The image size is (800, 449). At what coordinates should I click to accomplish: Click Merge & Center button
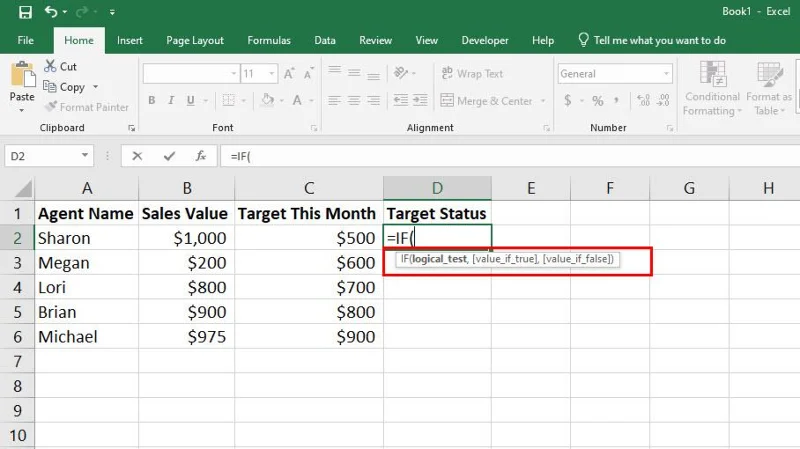[x=486, y=101]
